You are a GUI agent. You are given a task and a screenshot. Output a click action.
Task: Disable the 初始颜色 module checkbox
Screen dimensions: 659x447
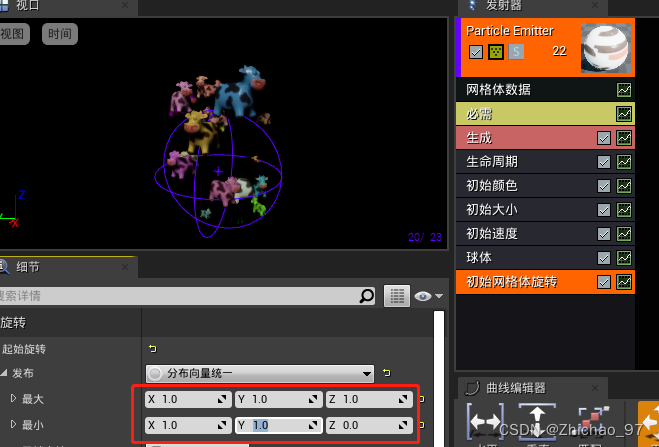(x=604, y=186)
